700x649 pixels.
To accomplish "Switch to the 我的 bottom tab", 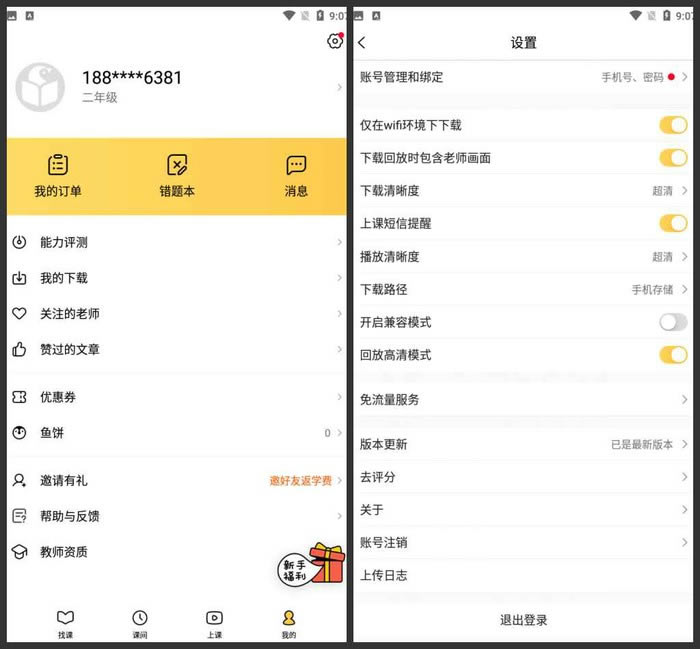I will 289,624.
